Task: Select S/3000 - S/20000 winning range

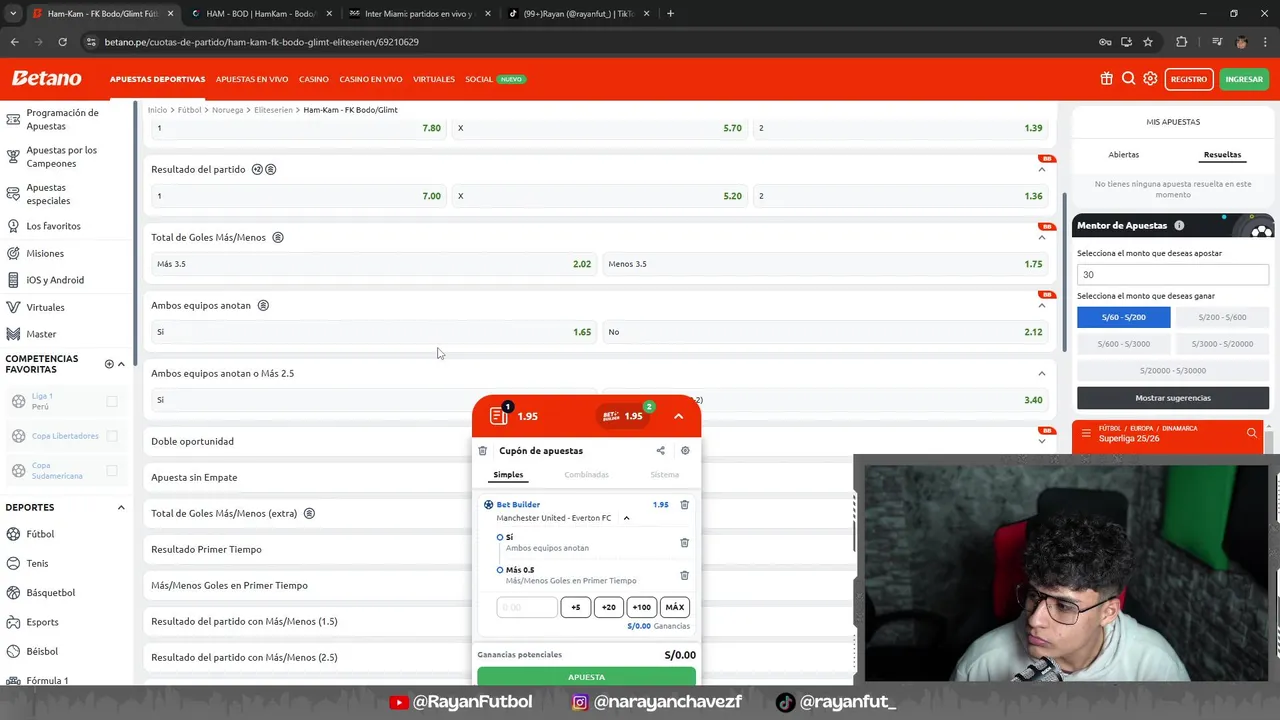Action: (1223, 344)
